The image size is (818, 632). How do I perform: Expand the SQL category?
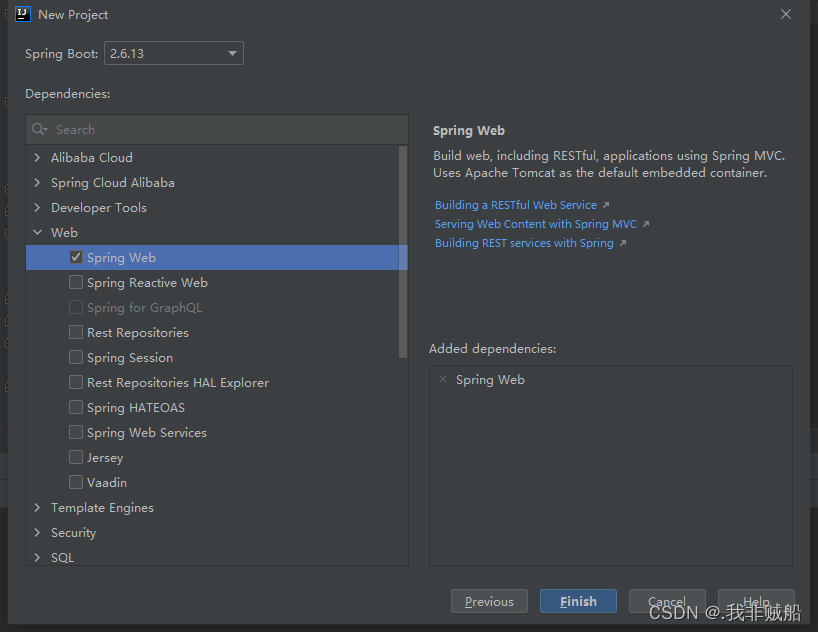click(x=37, y=557)
